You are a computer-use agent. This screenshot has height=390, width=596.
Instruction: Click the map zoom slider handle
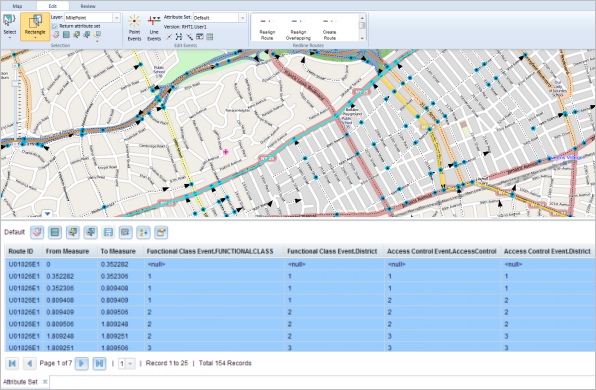click(x=15, y=83)
